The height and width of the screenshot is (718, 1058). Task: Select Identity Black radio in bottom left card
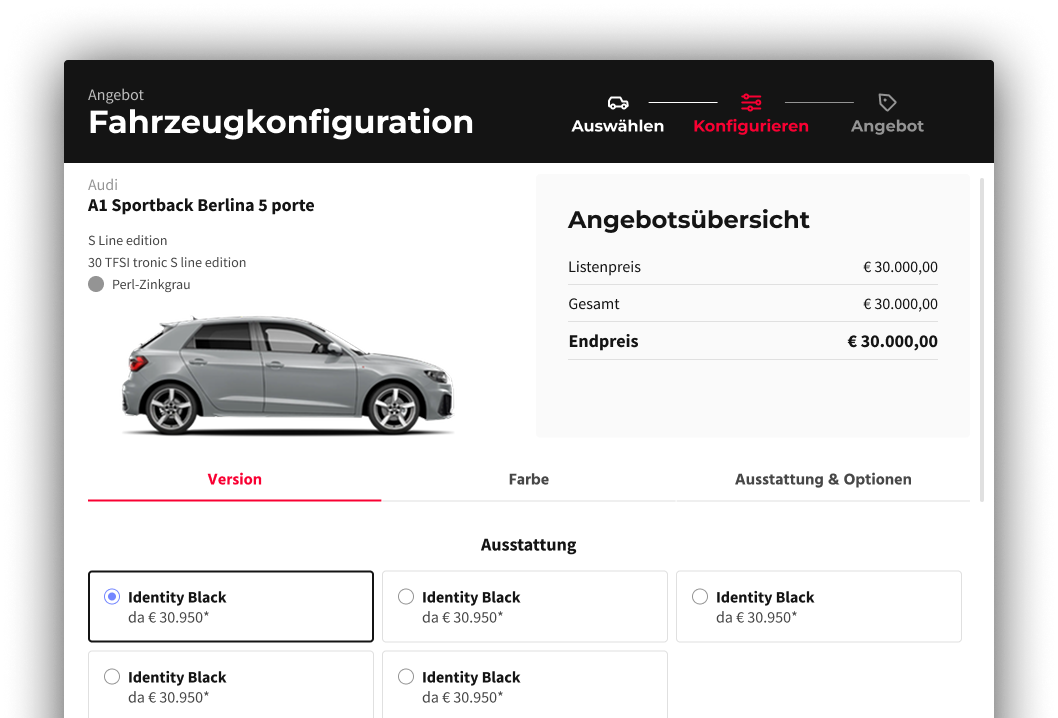tap(112, 676)
